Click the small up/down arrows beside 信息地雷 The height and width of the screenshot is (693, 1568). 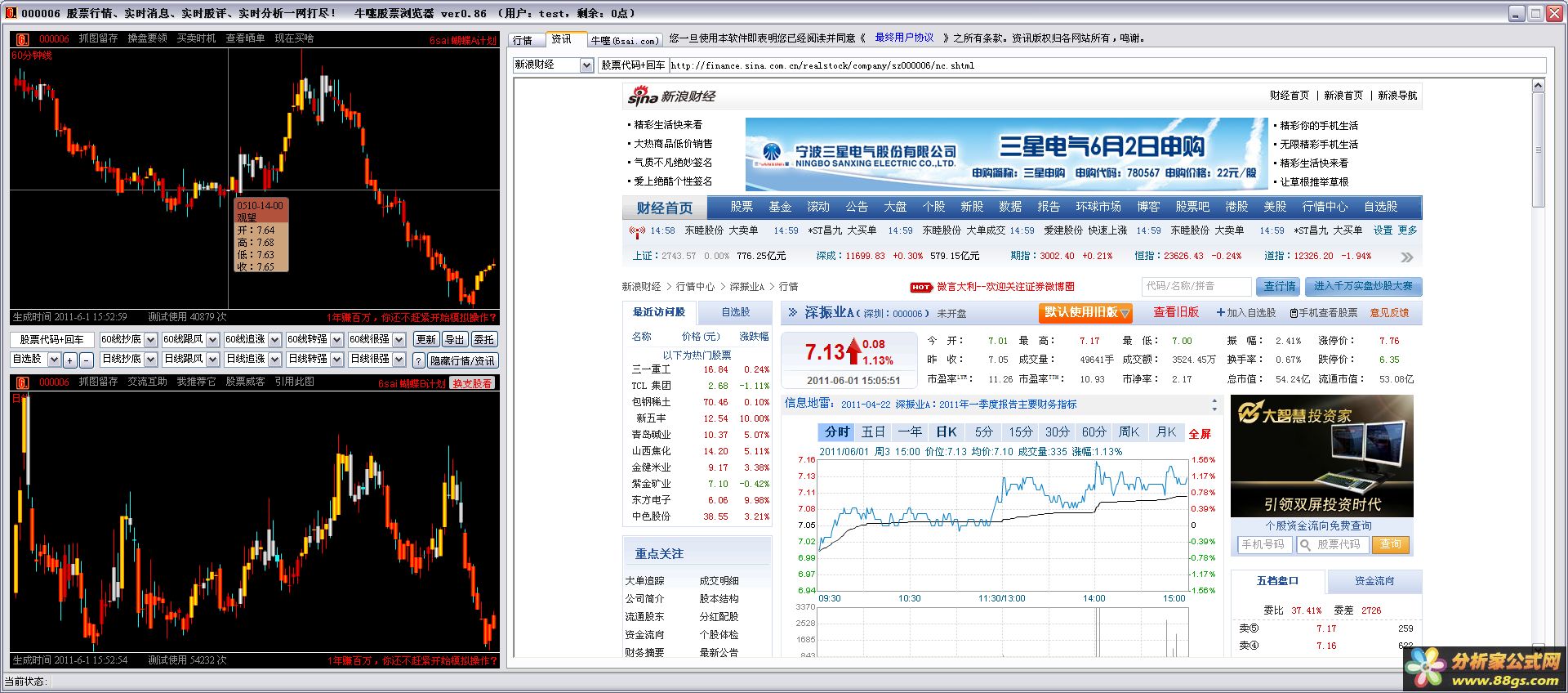(x=1214, y=405)
